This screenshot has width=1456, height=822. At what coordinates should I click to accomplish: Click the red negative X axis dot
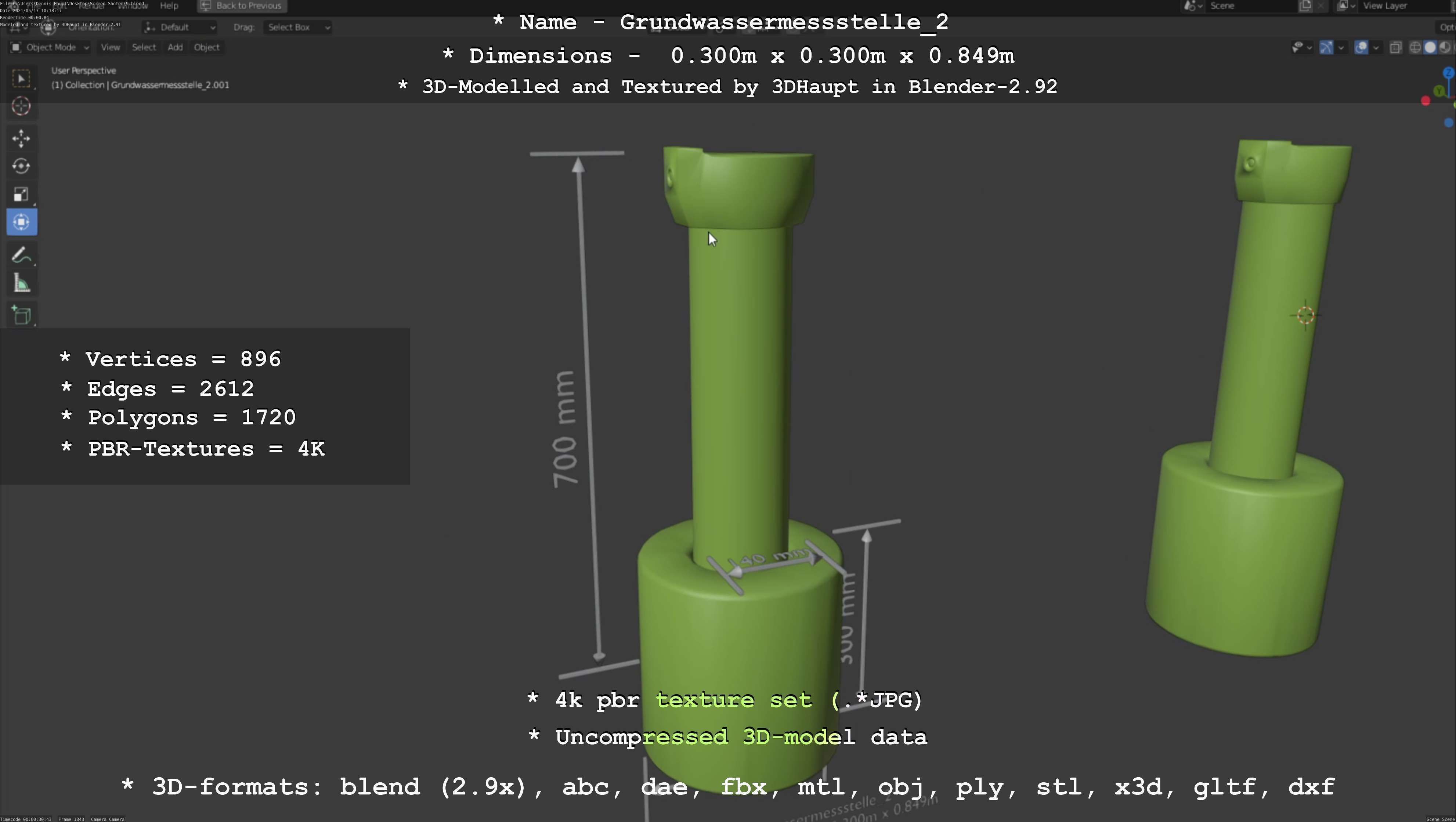1426,101
